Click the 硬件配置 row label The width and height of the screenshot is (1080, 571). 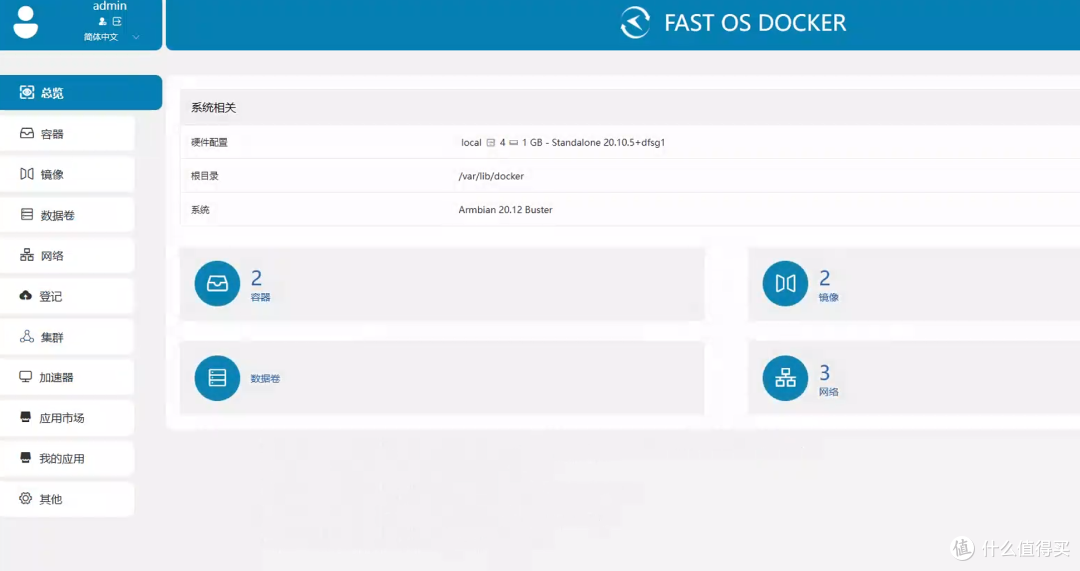pyautogui.click(x=209, y=143)
